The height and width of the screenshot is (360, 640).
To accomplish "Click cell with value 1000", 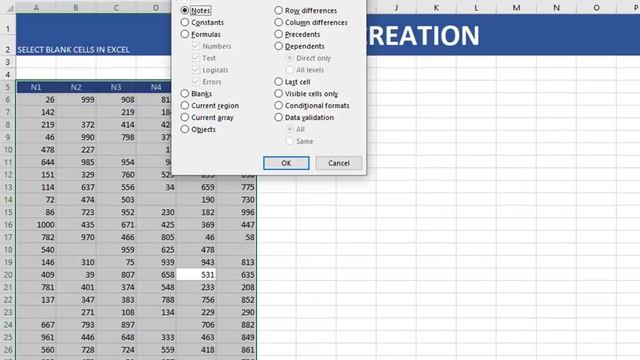I will 36,224.
